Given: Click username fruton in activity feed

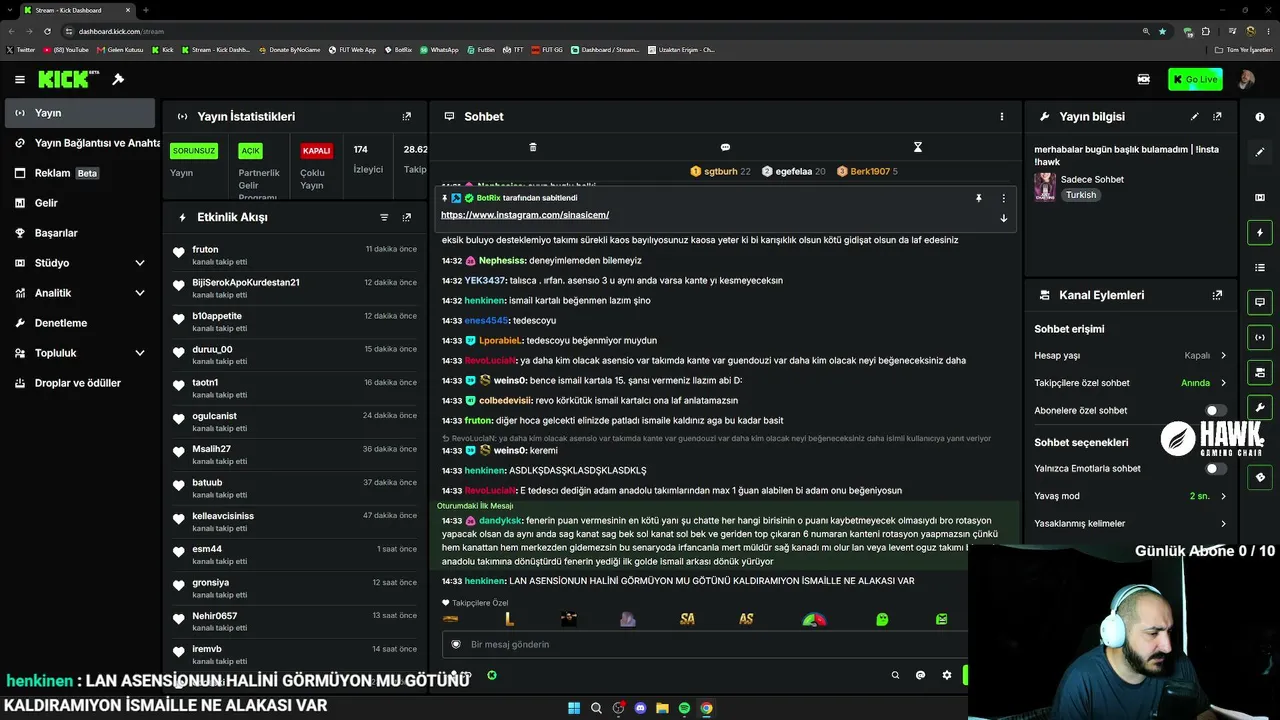Looking at the screenshot, I should [205, 249].
